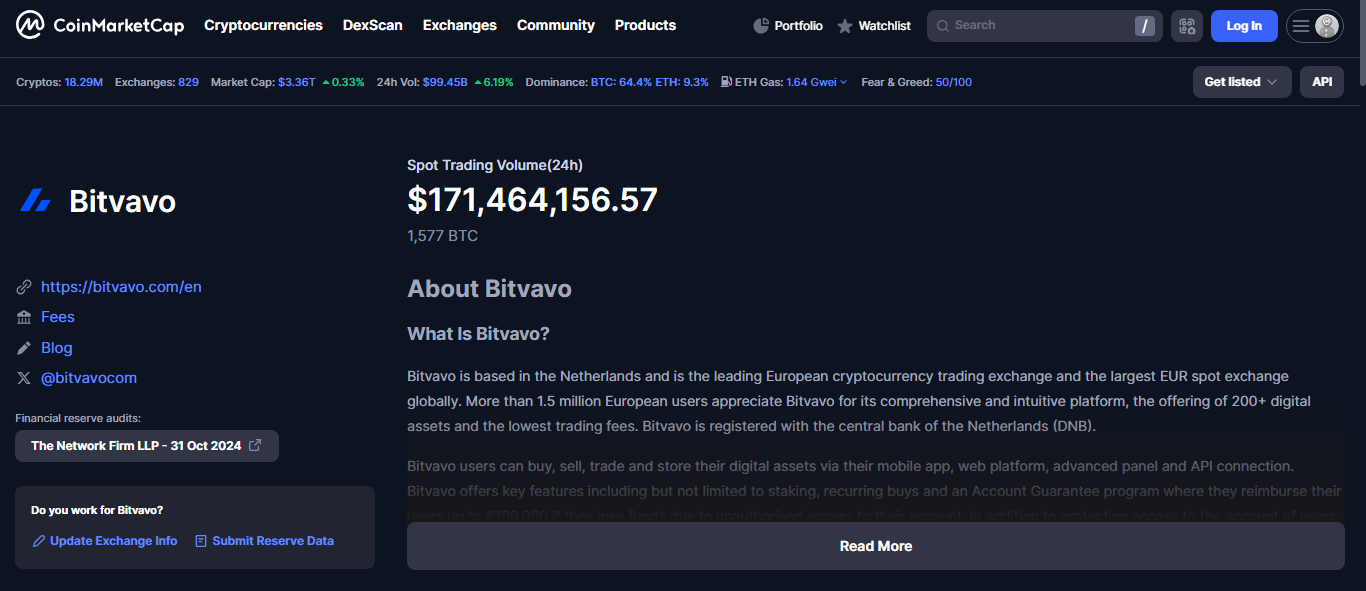This screenshot has height=591, width=1366.
Task: Click the 24h Vol value $99.45B
Action: (445, 82)
